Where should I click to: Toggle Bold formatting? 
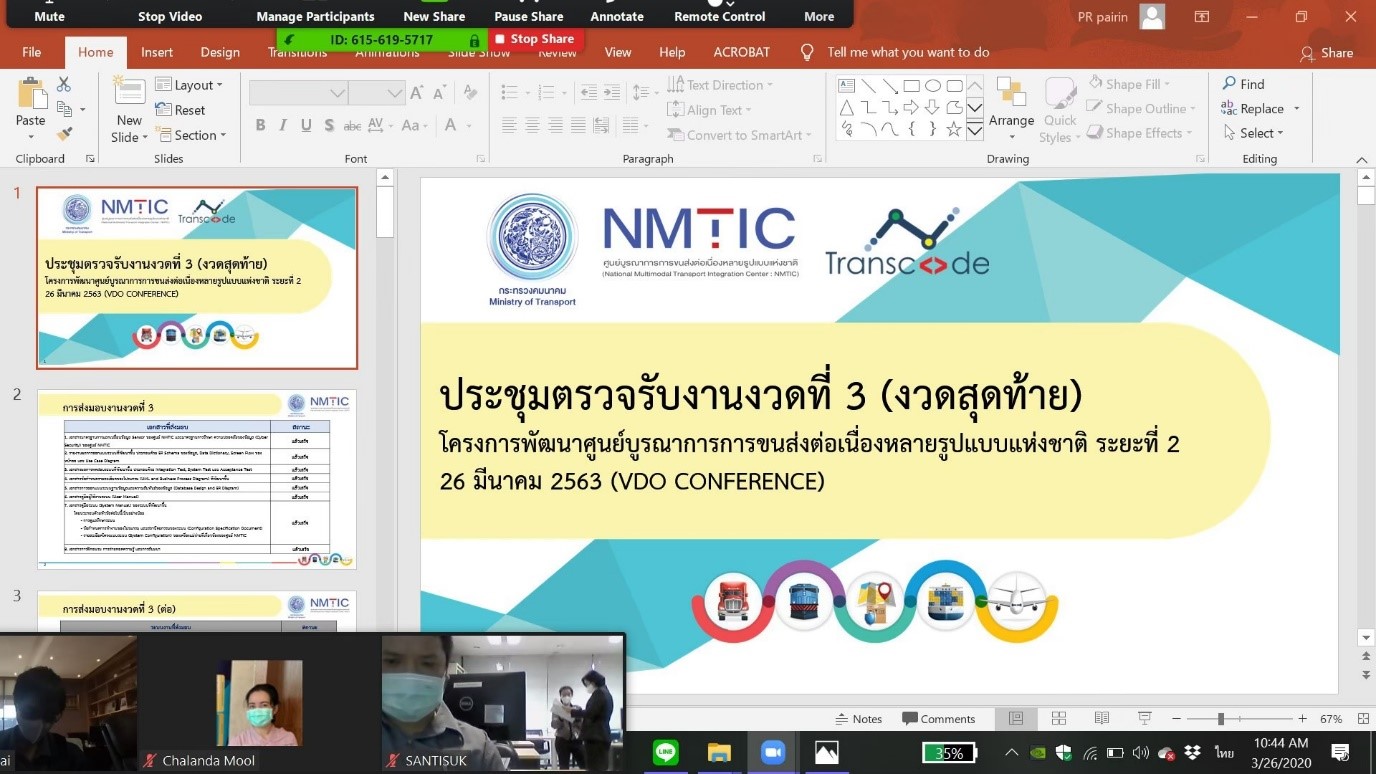(260, 125)
